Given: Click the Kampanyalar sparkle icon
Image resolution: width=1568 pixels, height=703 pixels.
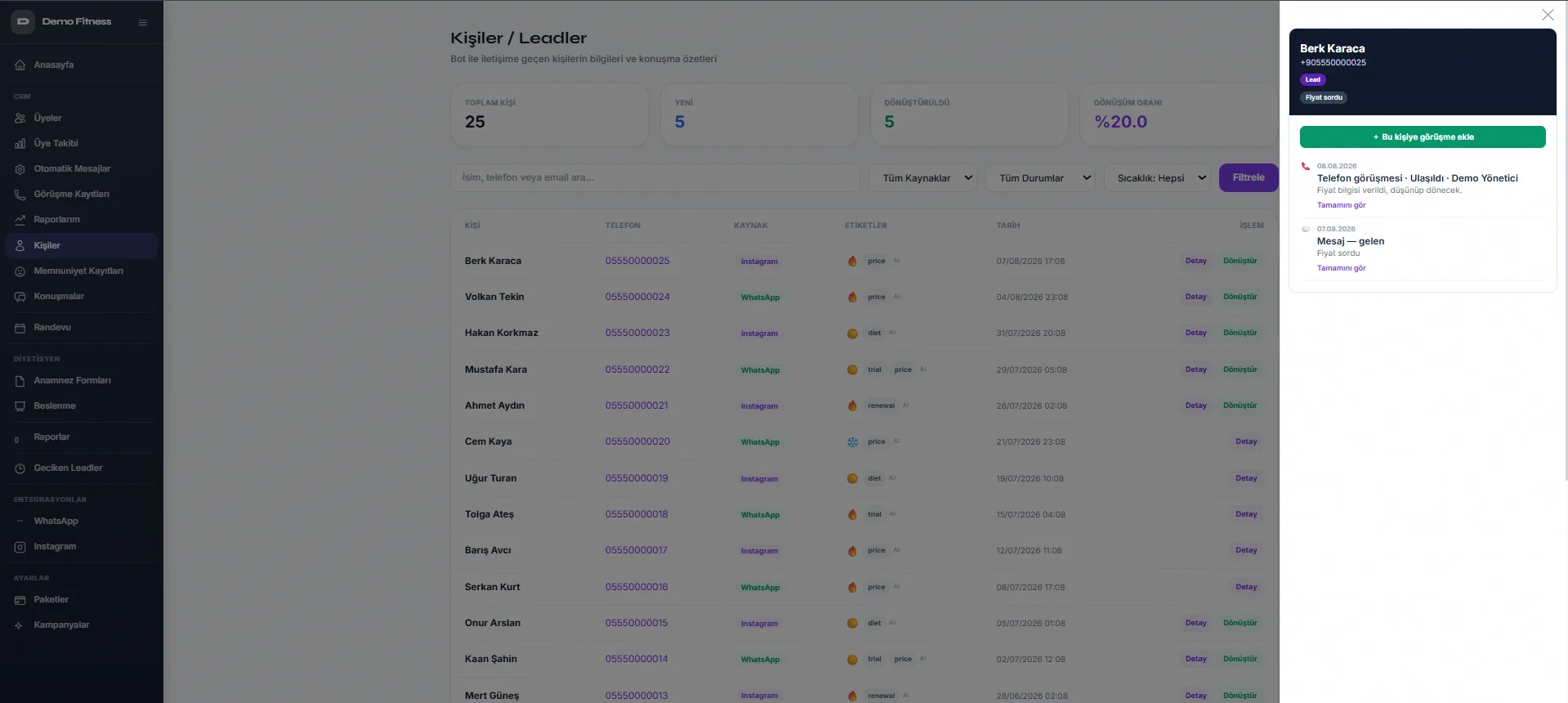Looking at the screenshot, I should pyautogui.click(x=19, y=625).
